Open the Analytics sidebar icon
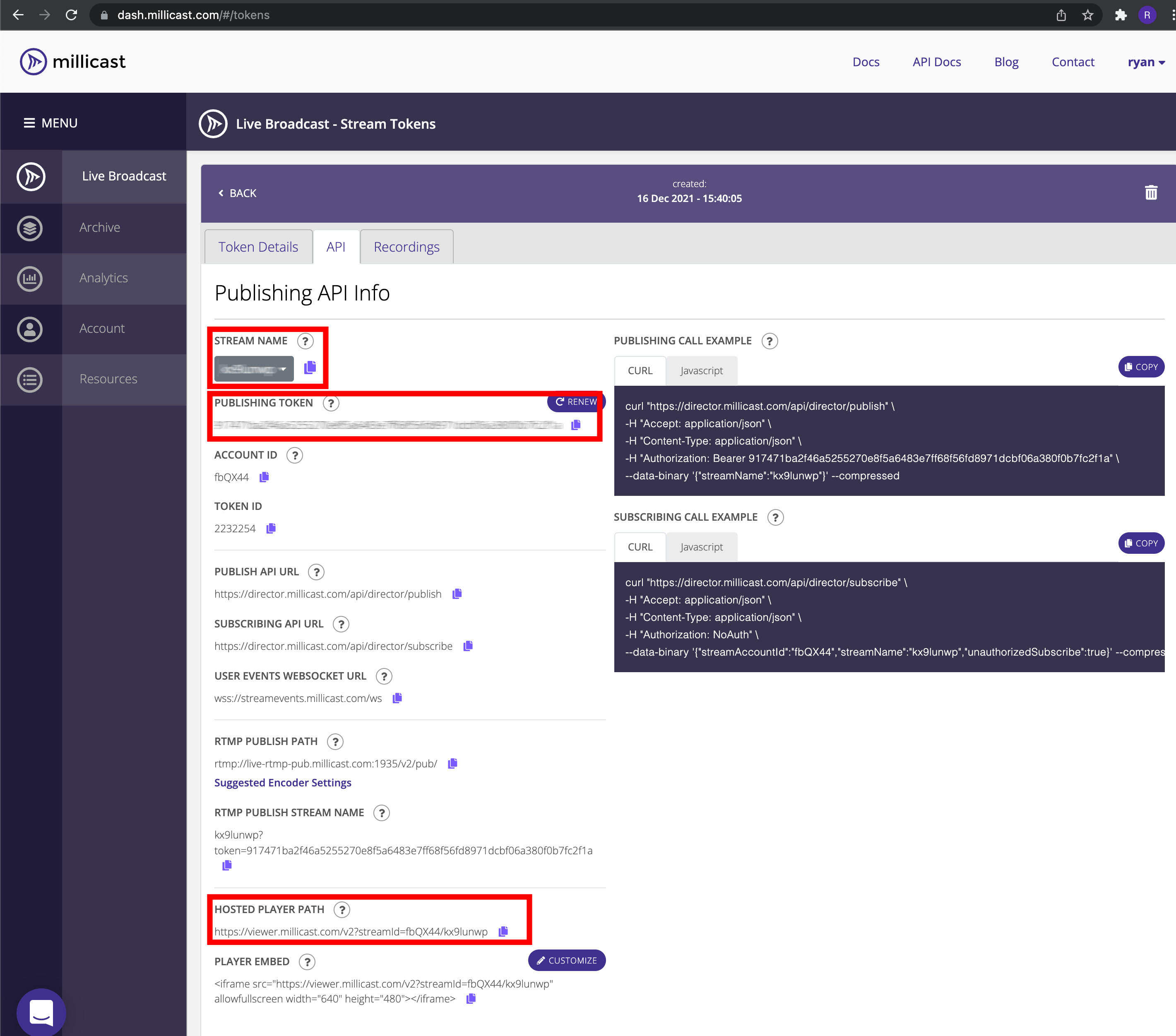Screen dimensions: 1176x1036 click(30, 279)
